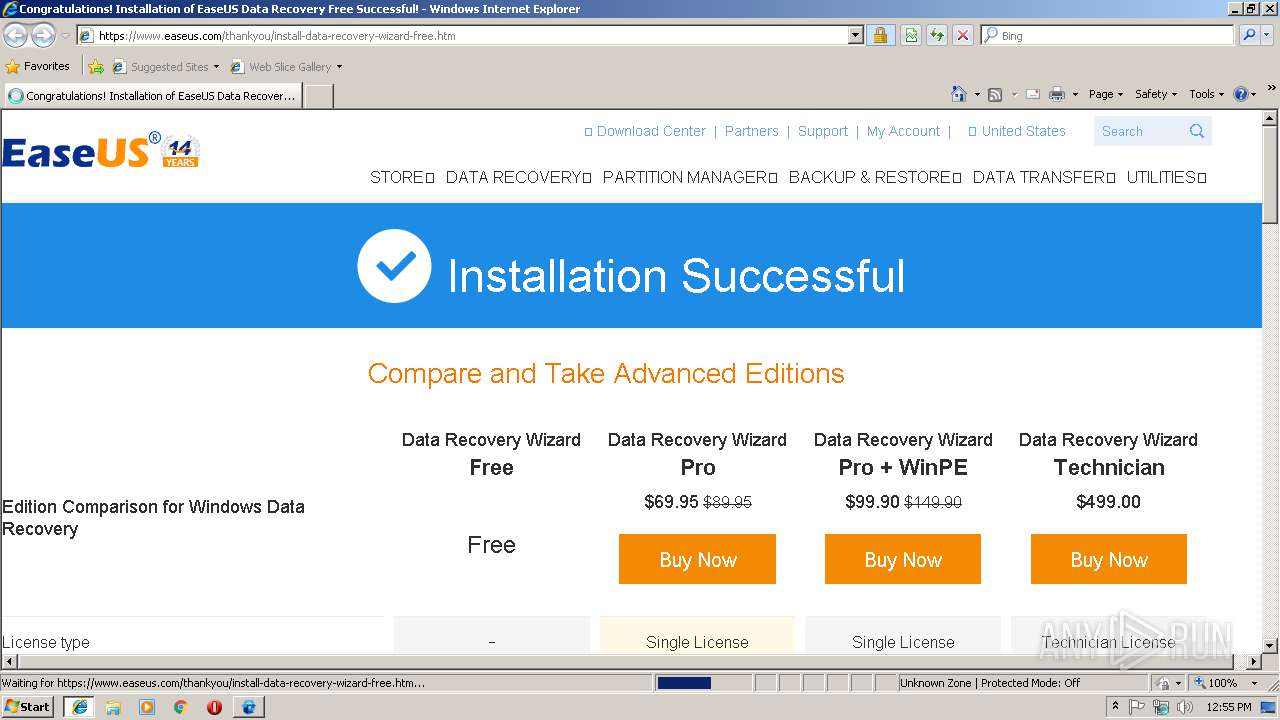Image resolution: width=1280 pixels, height=720 pixels.
Task: Open UTILITIES navigation menu
Action: tap(1167, 177)
